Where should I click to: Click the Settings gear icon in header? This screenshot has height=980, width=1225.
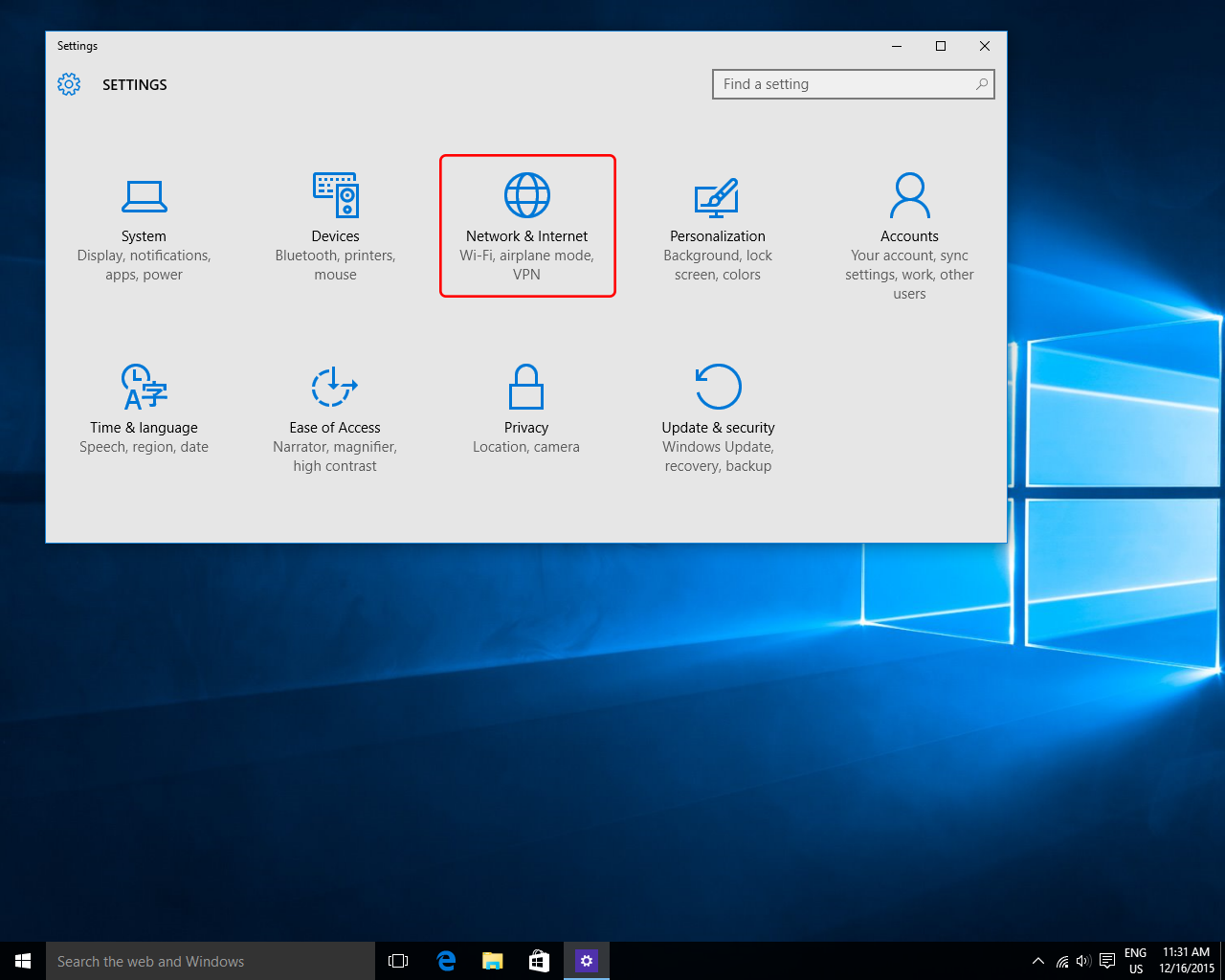pyautogui.click(x=69, y=84)
